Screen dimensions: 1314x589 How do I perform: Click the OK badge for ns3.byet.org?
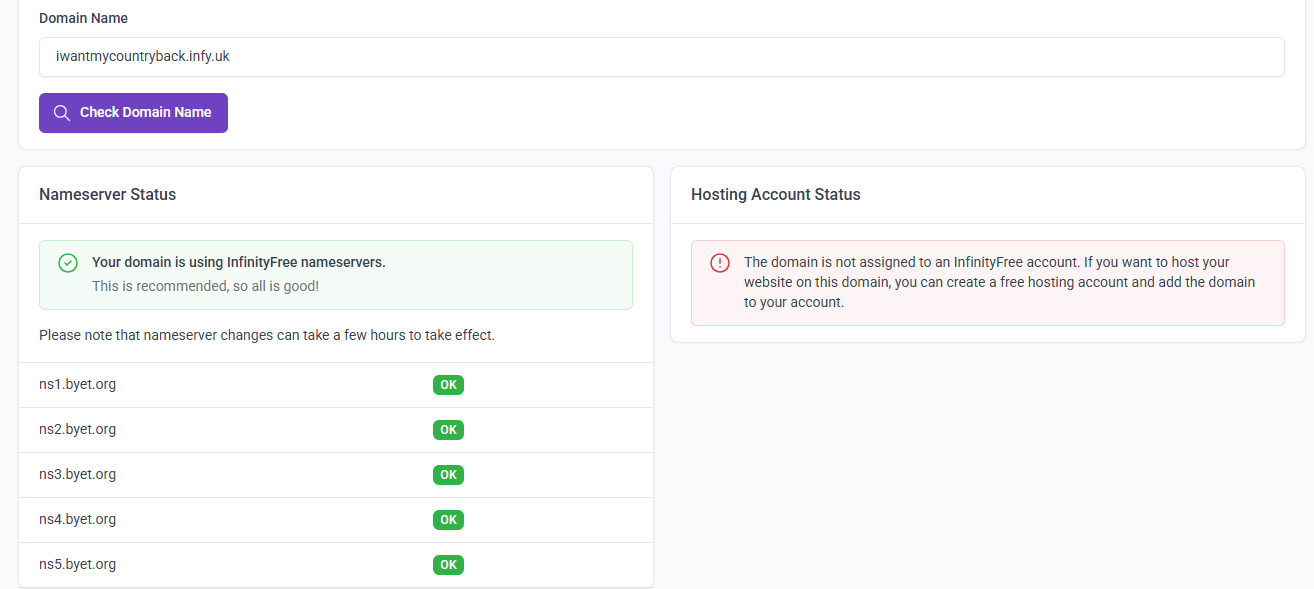point(448,475)
